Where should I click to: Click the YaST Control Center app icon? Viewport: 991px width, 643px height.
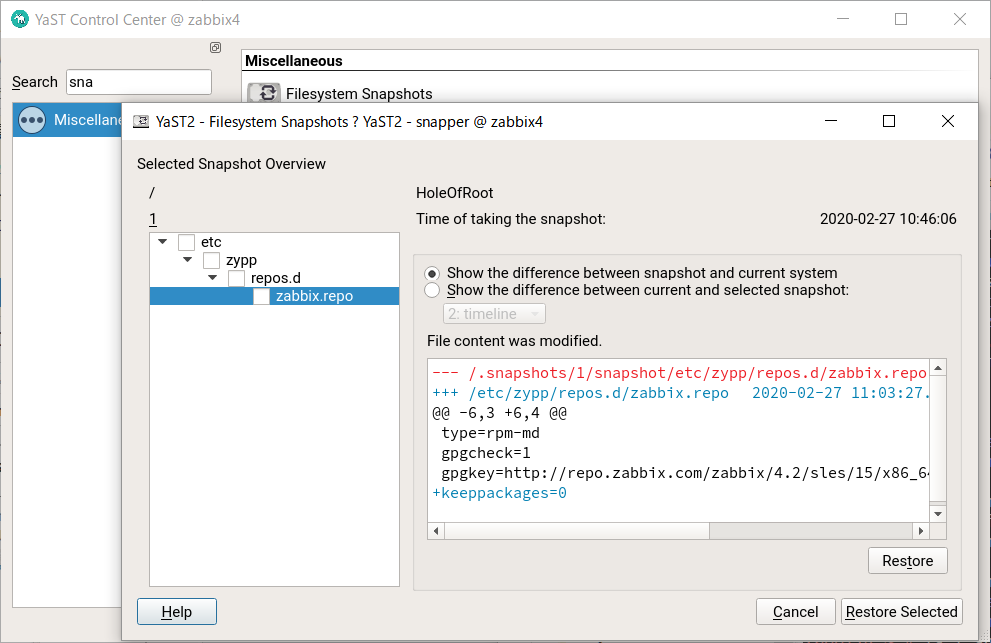coord(20,20)
